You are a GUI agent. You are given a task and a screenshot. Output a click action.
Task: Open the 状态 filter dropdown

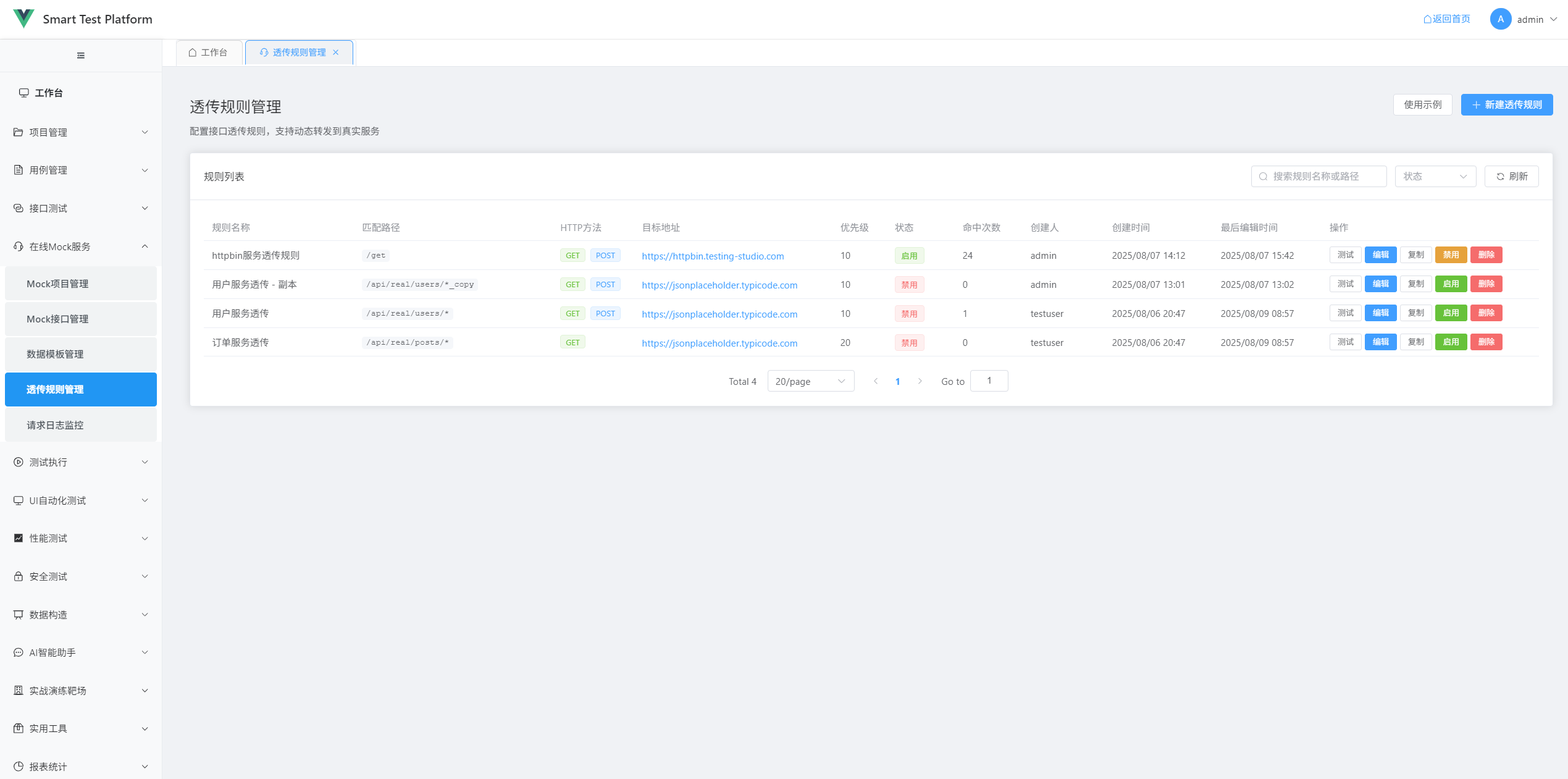(1435, 177)
